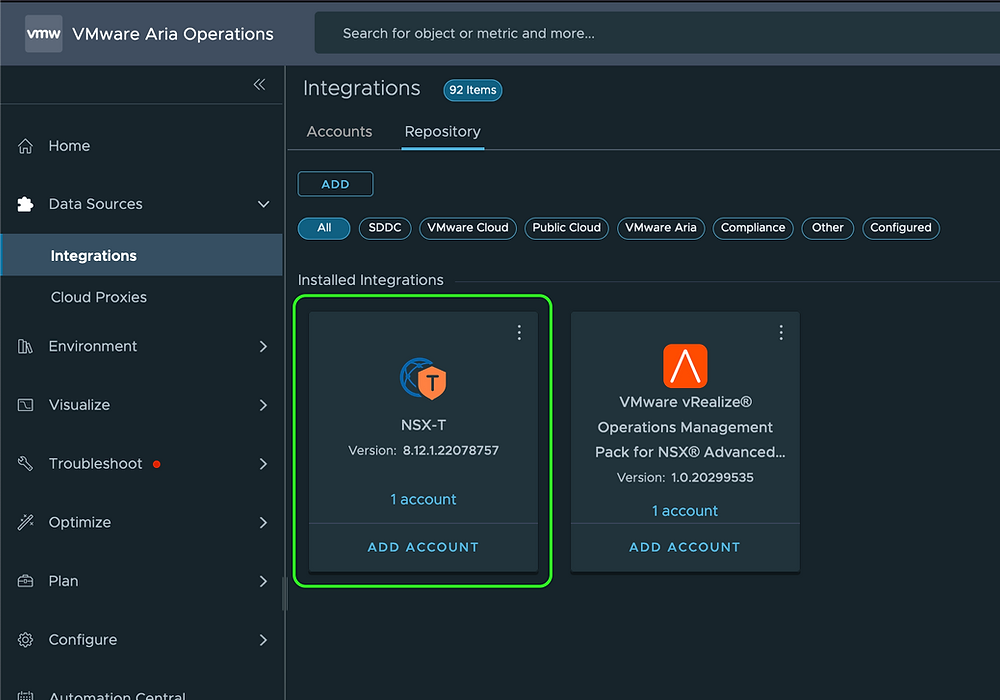Image resolution: width=1000 pixels, height=700 pixels.
Task: Click the Visualize chart icon
Action: (26, 405)
